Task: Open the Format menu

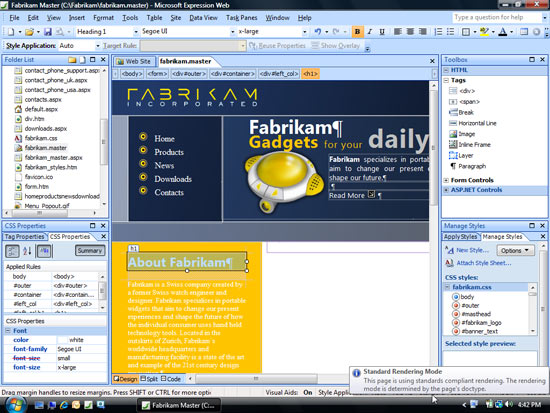Action: pos(103,18)
